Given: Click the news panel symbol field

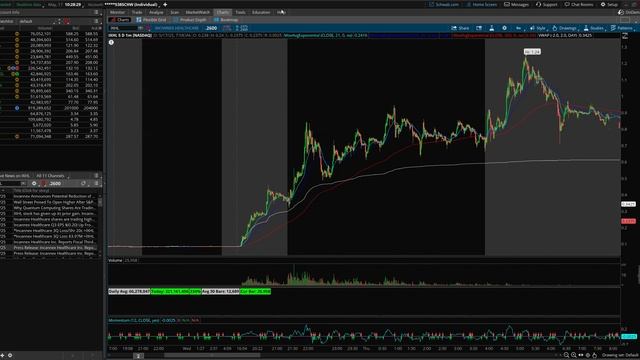Looking at the screenshot, I should tap(10, 184).
